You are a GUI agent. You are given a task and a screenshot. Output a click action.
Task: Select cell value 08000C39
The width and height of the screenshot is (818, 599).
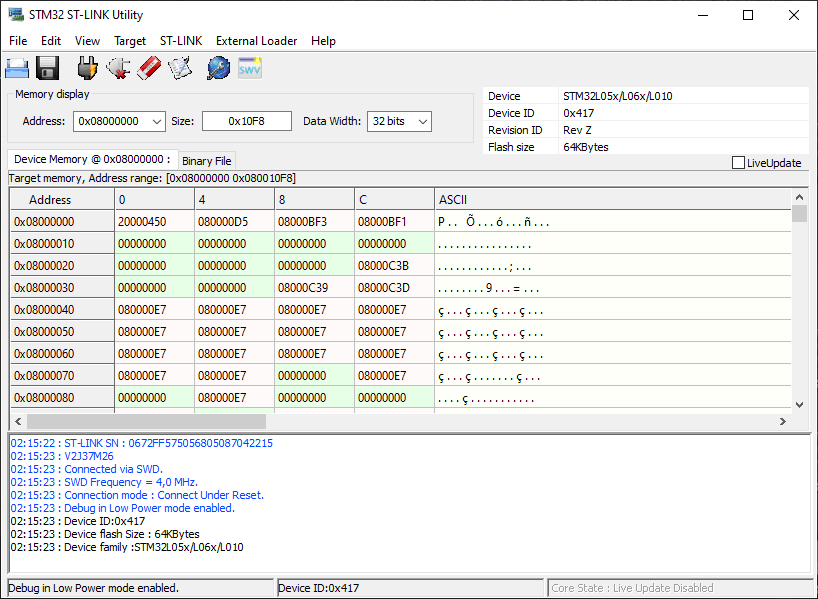pyautogui.click(x=315, y=287)
